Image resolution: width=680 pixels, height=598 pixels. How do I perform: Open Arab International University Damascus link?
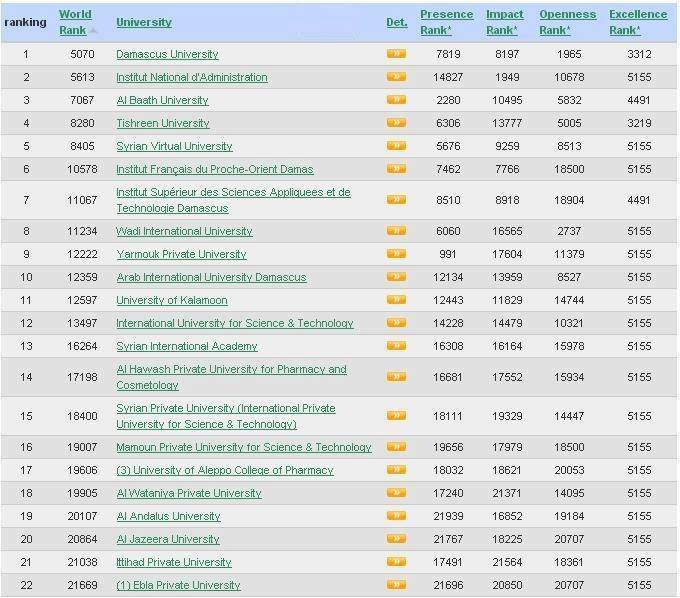point(211,277)
